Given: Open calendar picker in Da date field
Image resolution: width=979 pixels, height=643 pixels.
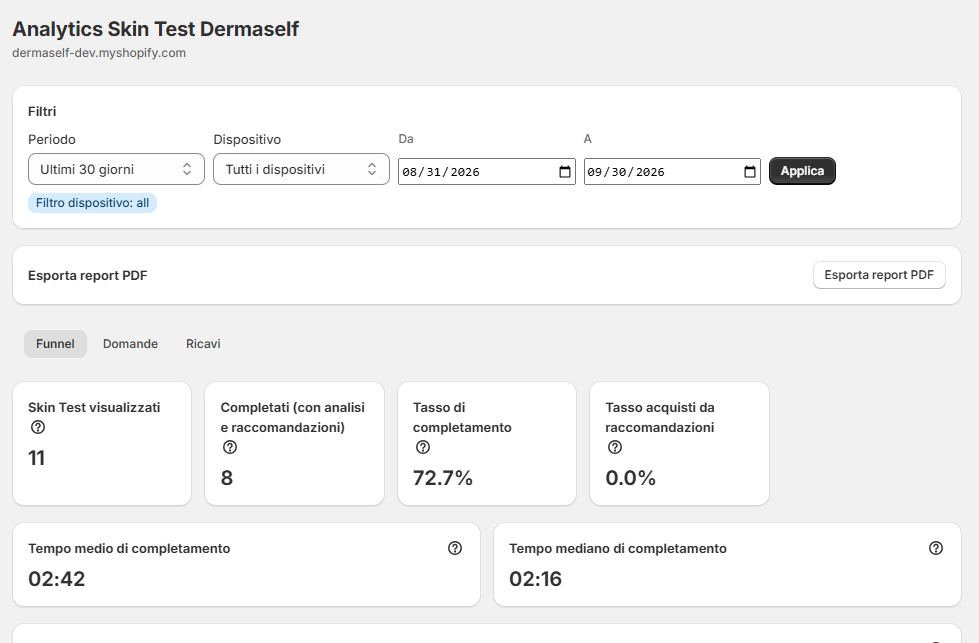Looking at the screenshot, I should click(x=564, y=172).
